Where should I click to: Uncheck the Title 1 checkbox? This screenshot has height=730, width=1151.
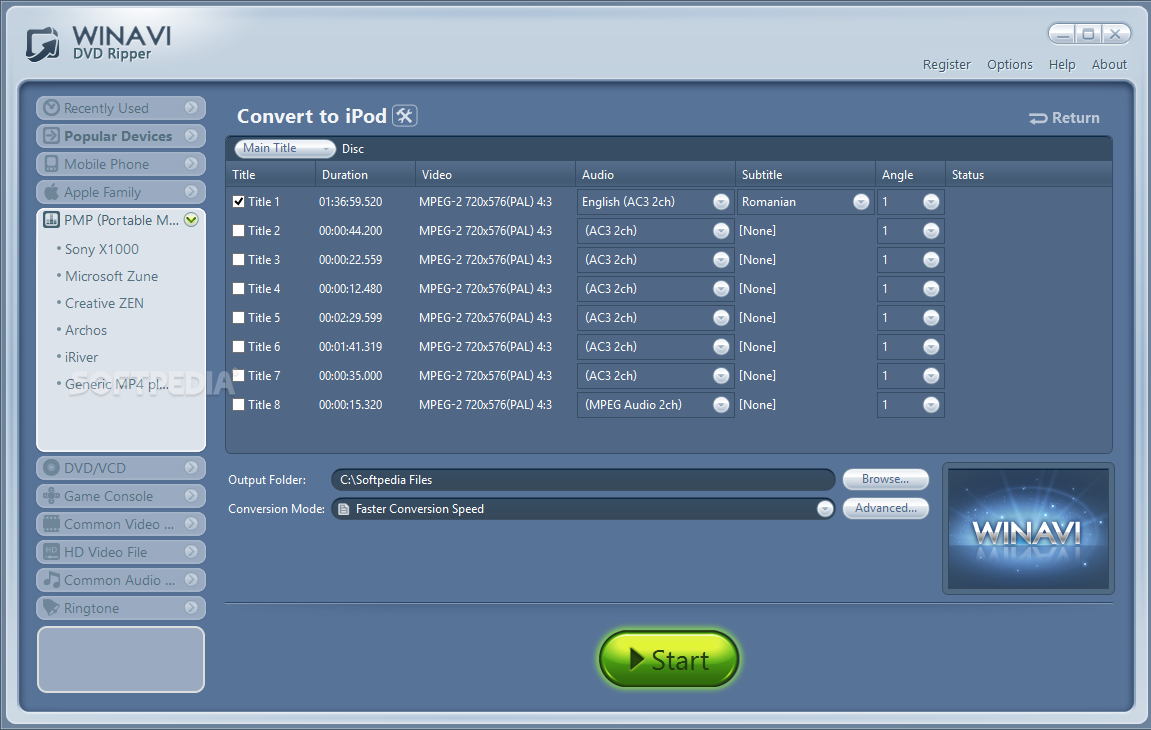(x=239, y=201)
